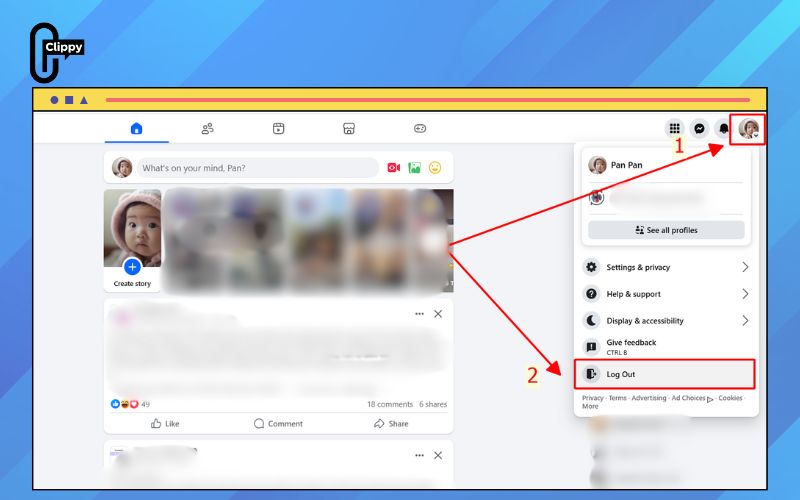Image resolution: width=800 pixels, height=500 pixels.
Task: Comment on the first post
Action: tap(278, 423)
